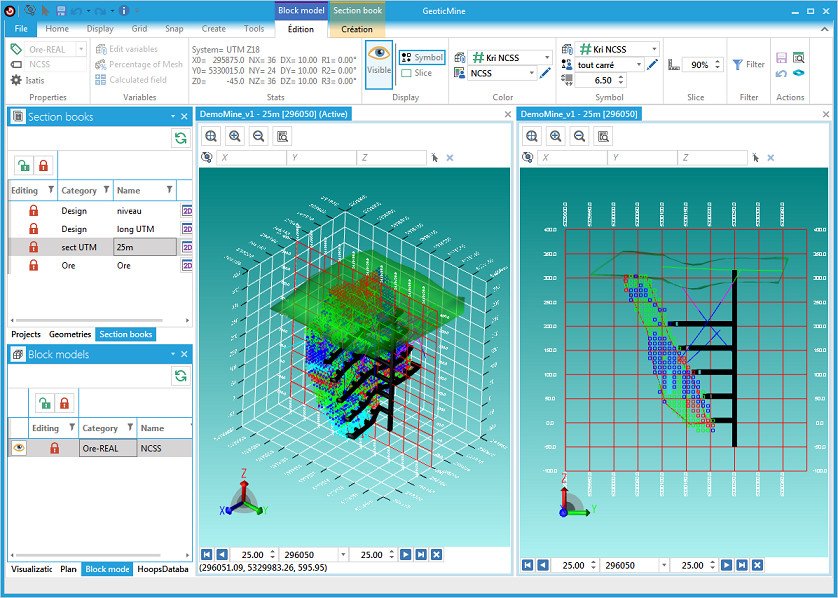The width and height of the screenshot is (838, 598).
Task: Go to next section in left view
Action: 406,555
